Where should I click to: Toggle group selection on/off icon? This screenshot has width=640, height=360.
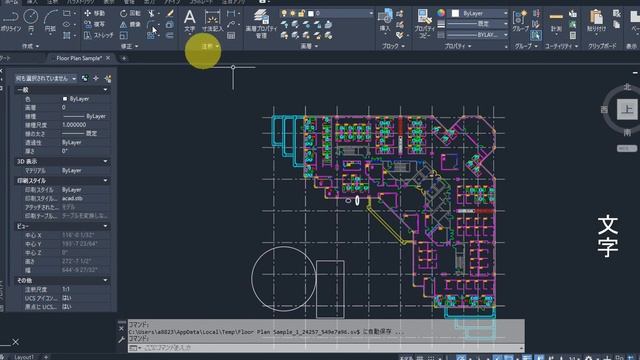tap(536, 36)
